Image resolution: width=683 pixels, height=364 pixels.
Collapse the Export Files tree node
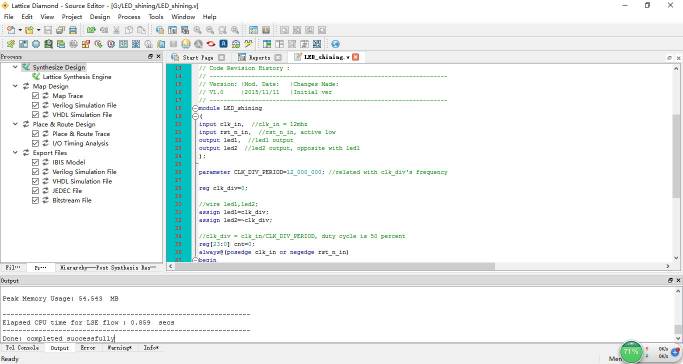(15, 153)
